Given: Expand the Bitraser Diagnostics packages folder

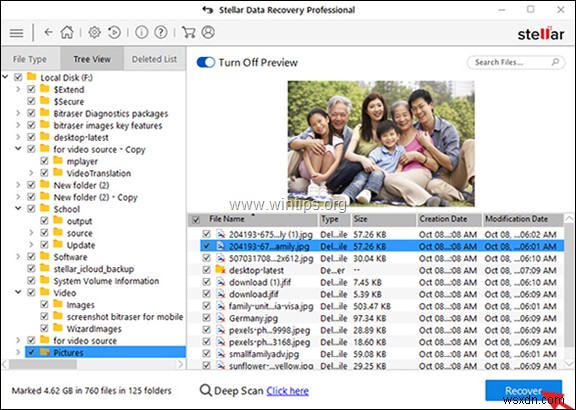Looking at the screenshot, I should tap(18, 113).
